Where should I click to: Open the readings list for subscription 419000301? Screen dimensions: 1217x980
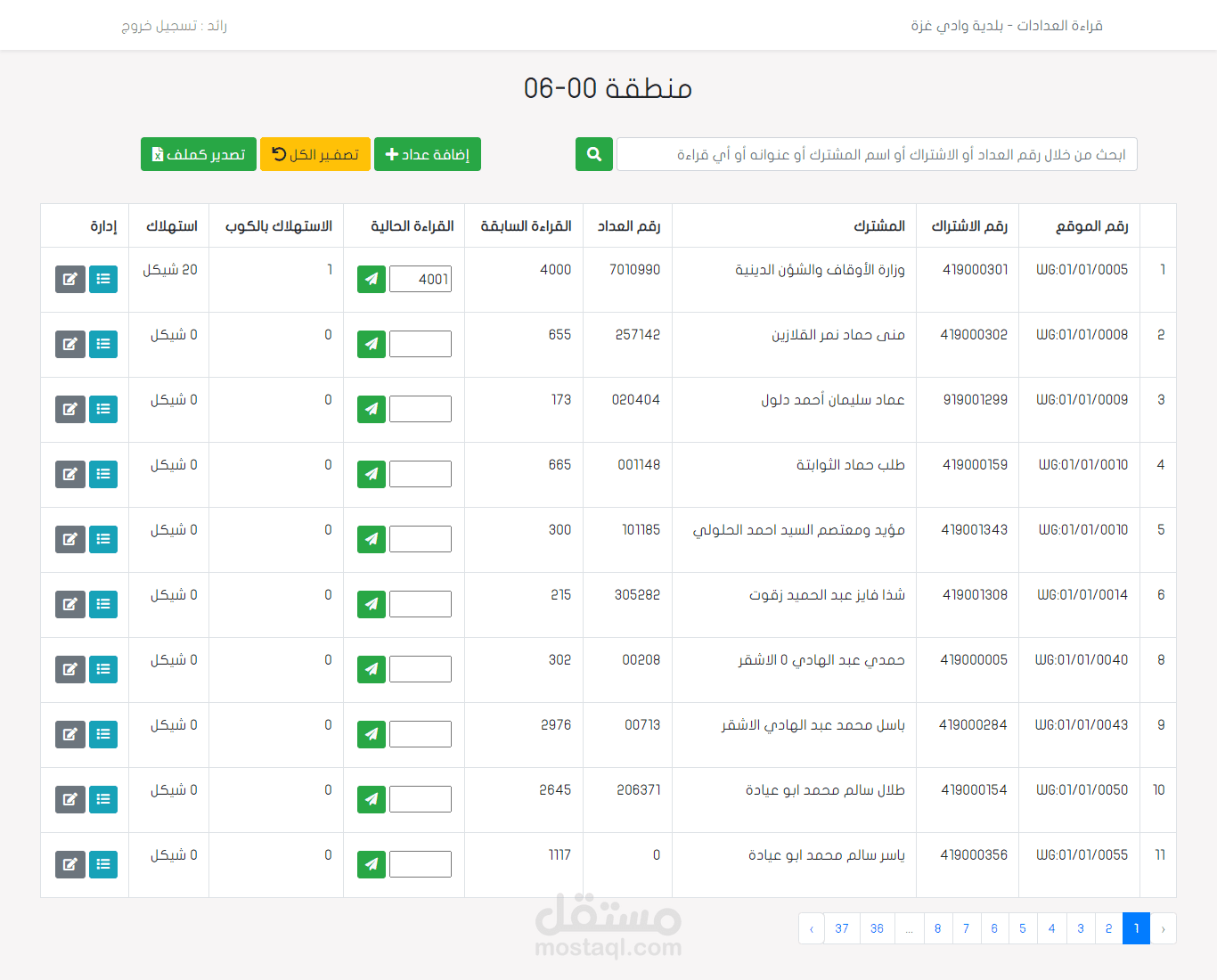pyautogui.click(x=103, y=279)
